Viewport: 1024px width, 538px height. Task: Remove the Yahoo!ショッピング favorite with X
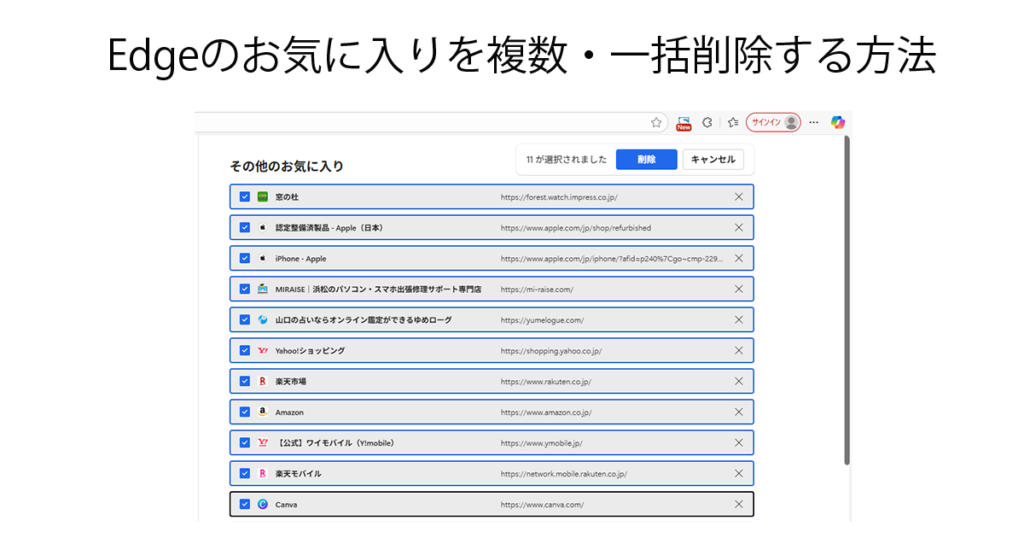pos(738,350)
